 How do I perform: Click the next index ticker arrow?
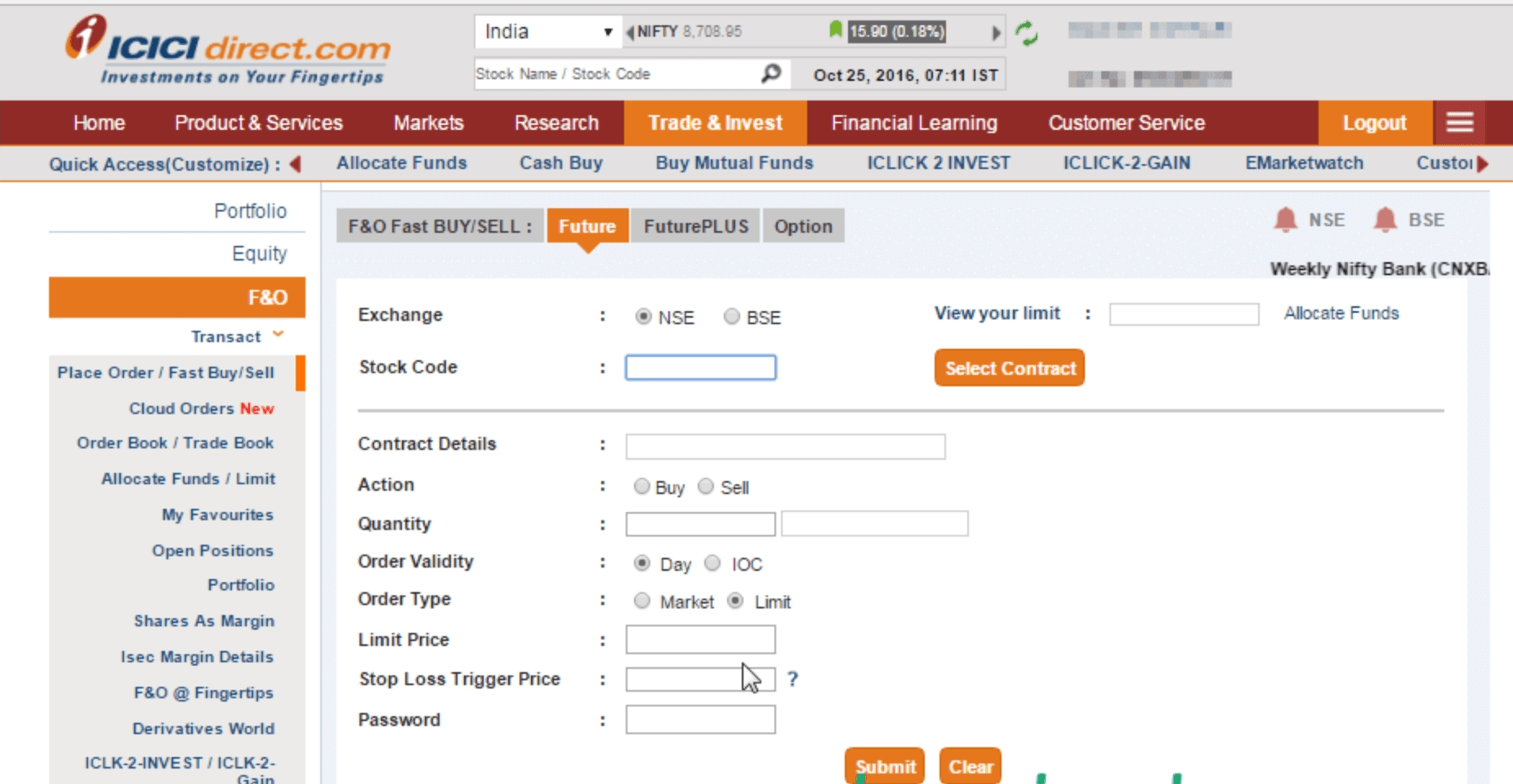pos(996,33)
